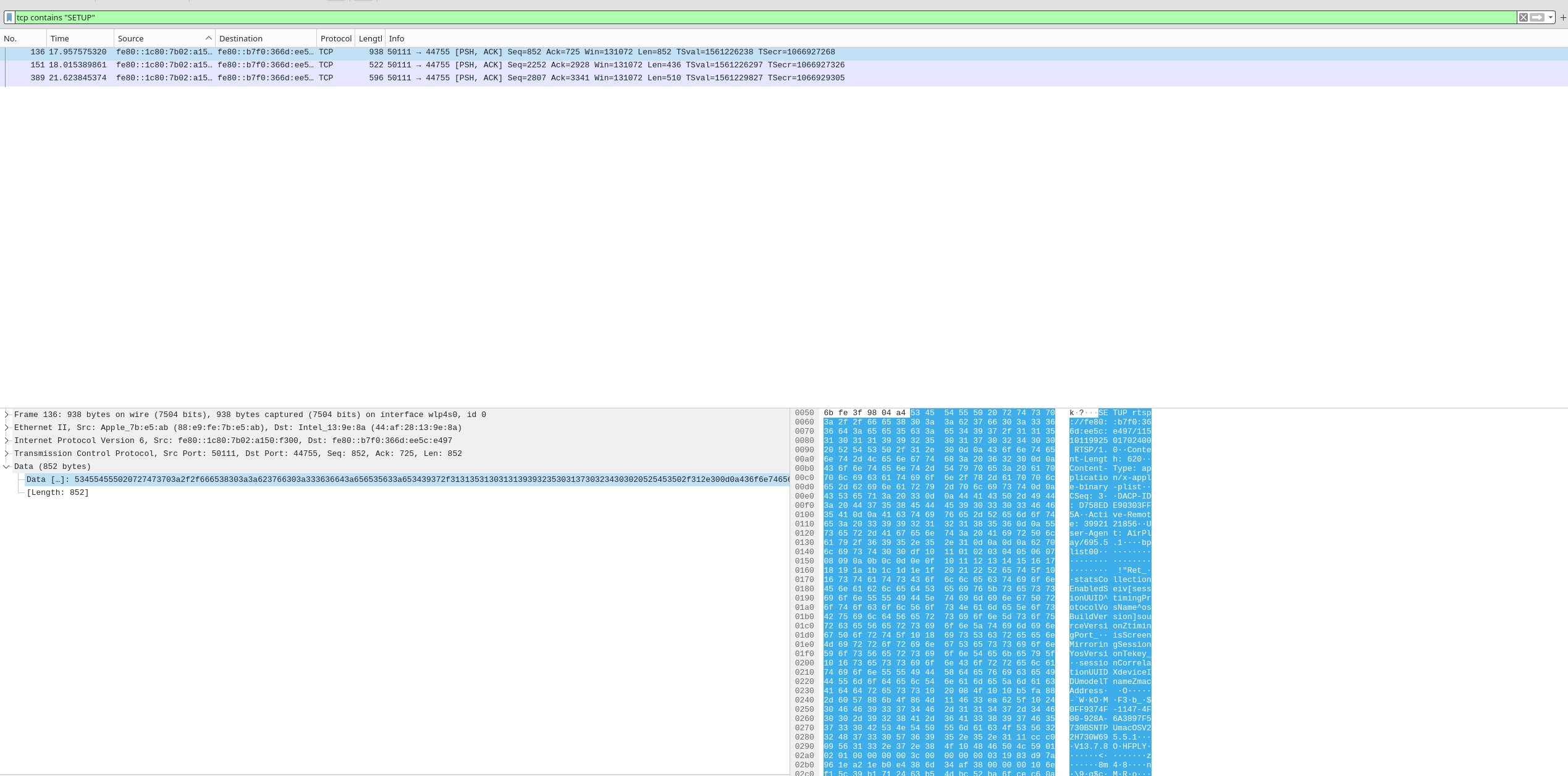
Task: Click hex offset 0050 in bytes pane
Action: tap(804, 413)
